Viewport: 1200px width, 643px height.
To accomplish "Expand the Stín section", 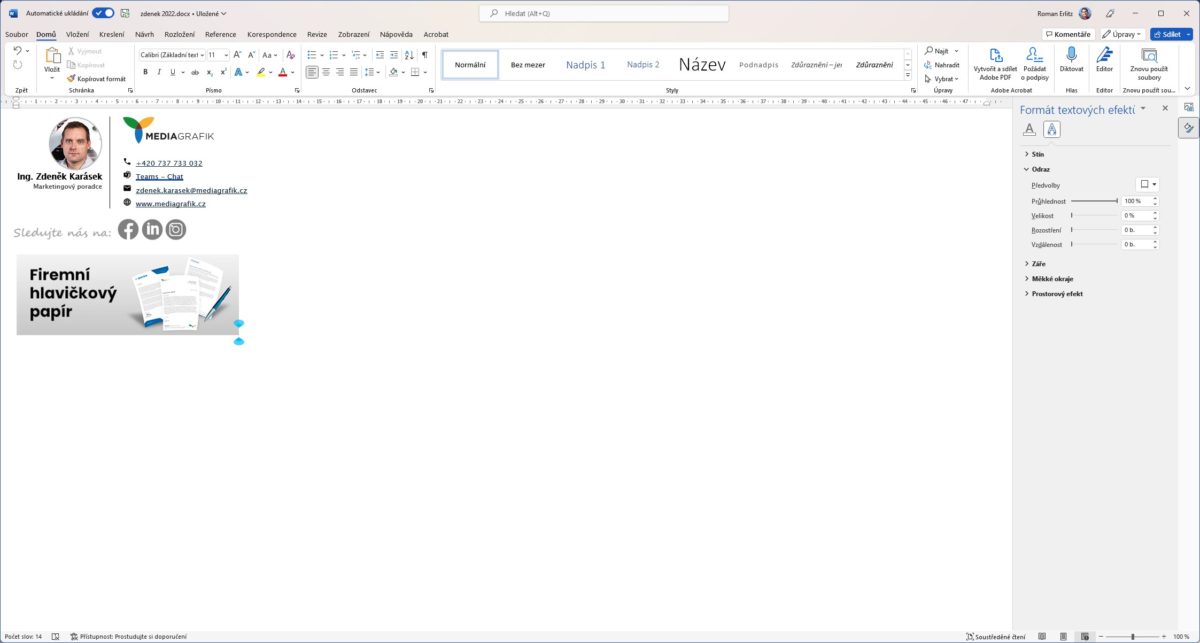I will pyautogui.click(x=1037, y=154).
